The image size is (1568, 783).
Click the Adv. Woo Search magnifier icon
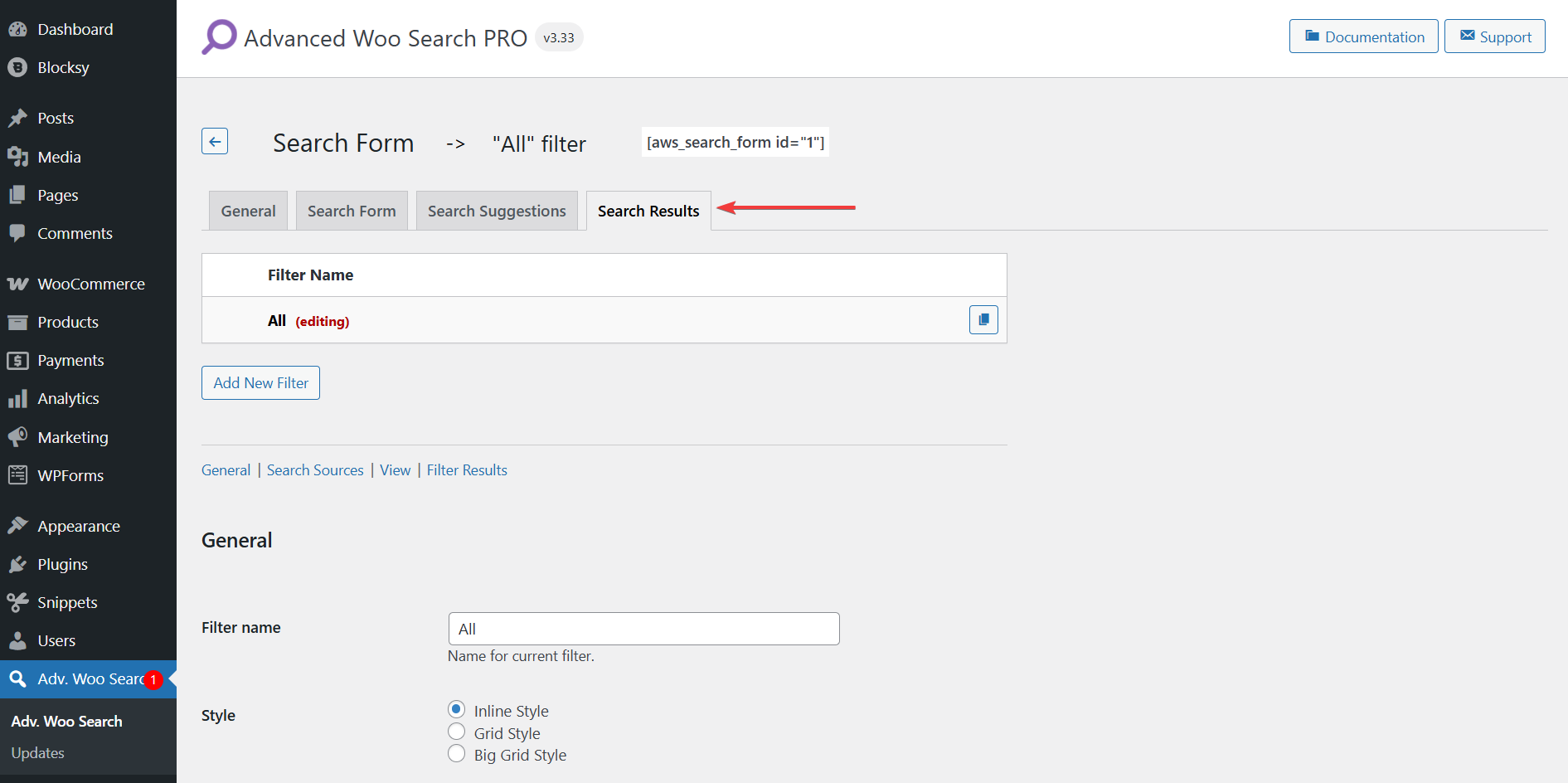pos(17,678)
